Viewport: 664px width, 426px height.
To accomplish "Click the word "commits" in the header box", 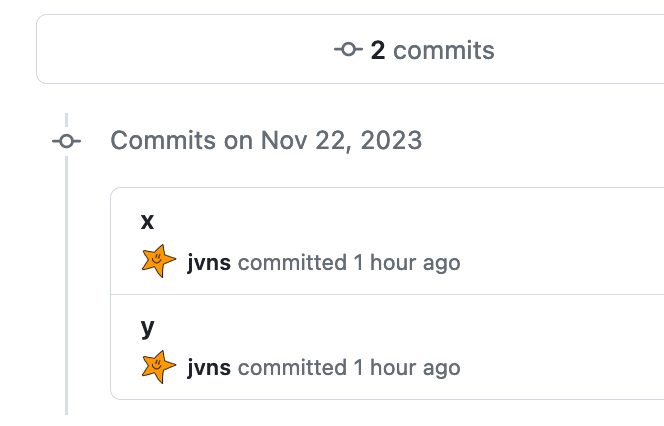I will tap(443, 50).
